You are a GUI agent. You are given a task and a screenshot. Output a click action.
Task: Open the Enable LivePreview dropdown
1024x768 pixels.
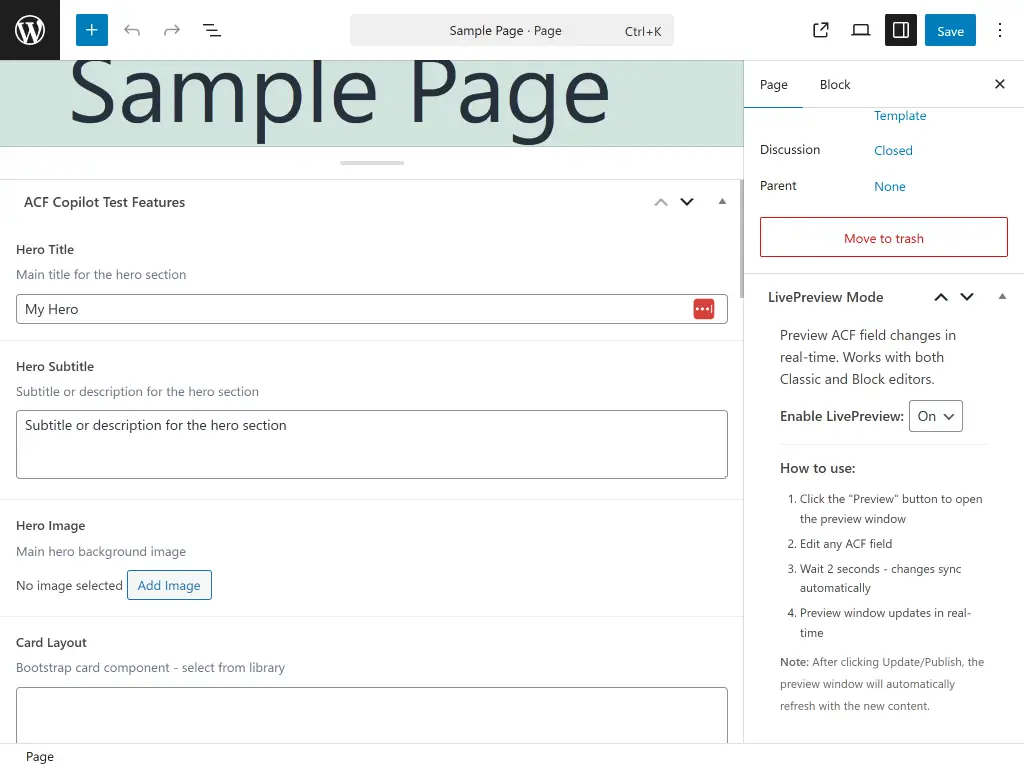tap(935, 416)
